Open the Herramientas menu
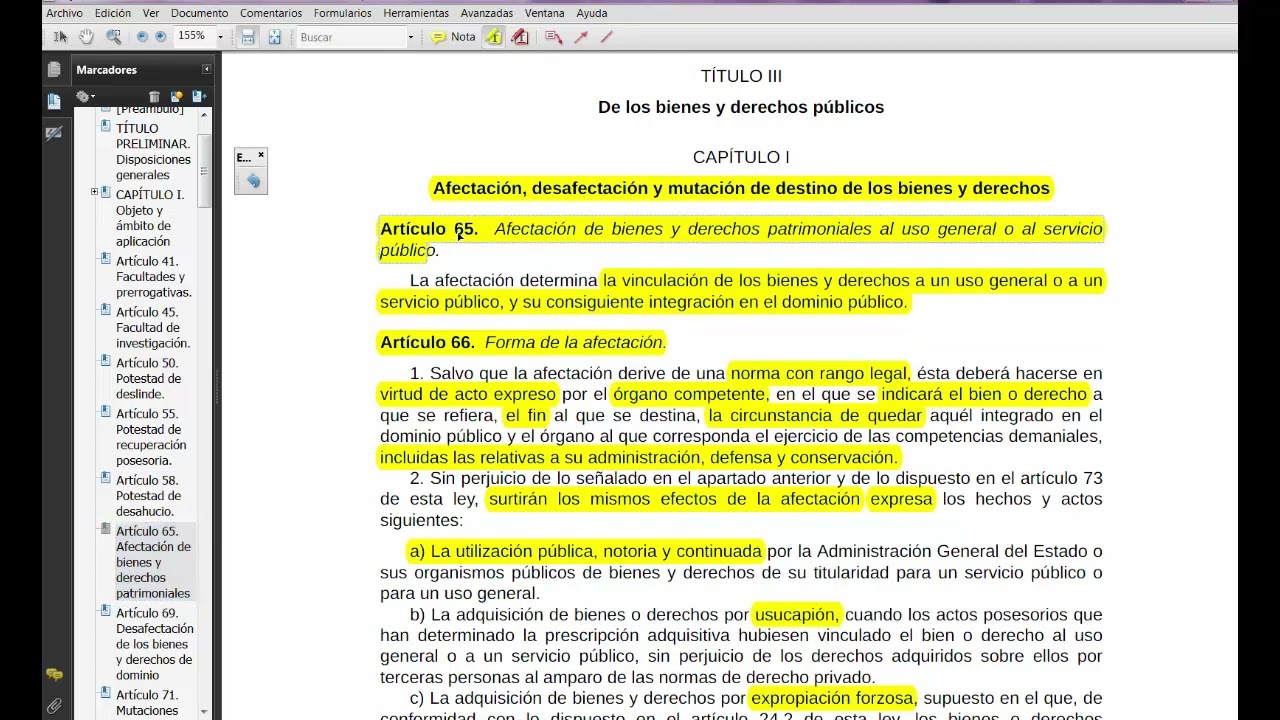Screen dimensions: 1280x720 (416, 13)
